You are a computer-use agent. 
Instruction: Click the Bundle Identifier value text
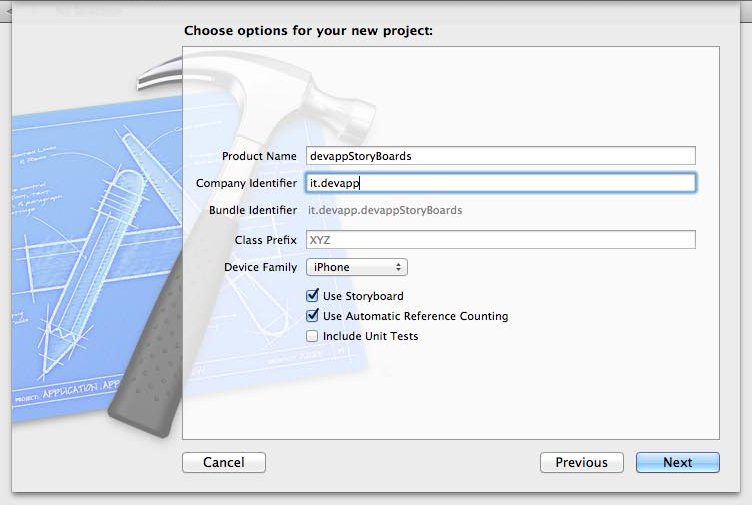pos(385,210)
